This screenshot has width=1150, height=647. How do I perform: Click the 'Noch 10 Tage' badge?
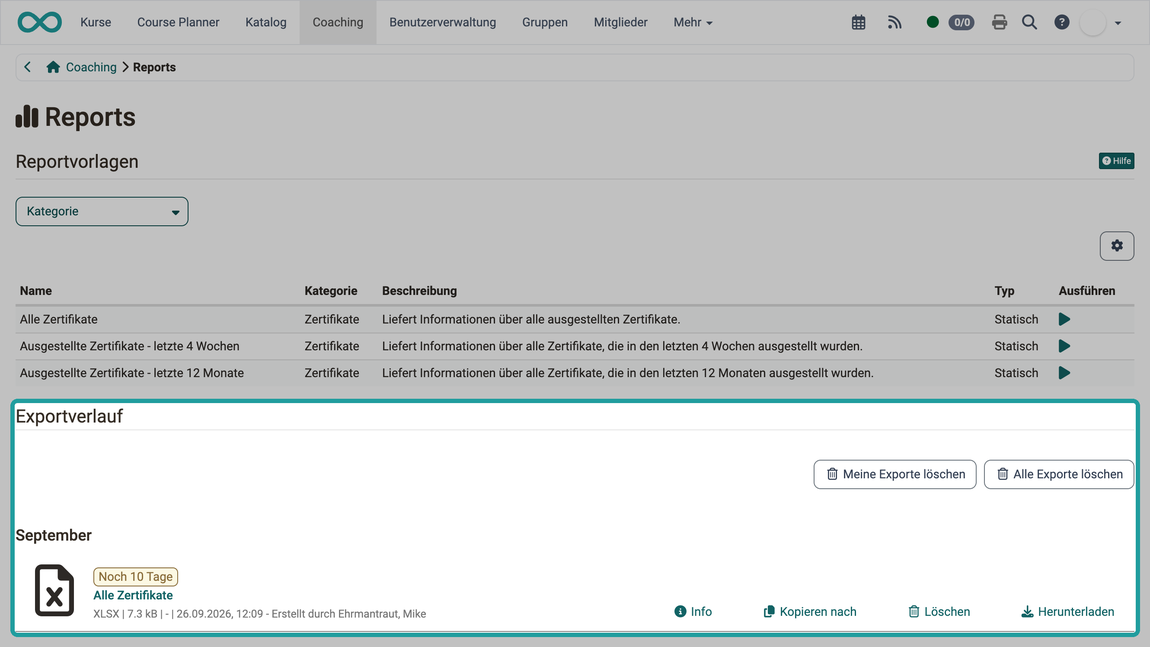(x=136, y=577)
